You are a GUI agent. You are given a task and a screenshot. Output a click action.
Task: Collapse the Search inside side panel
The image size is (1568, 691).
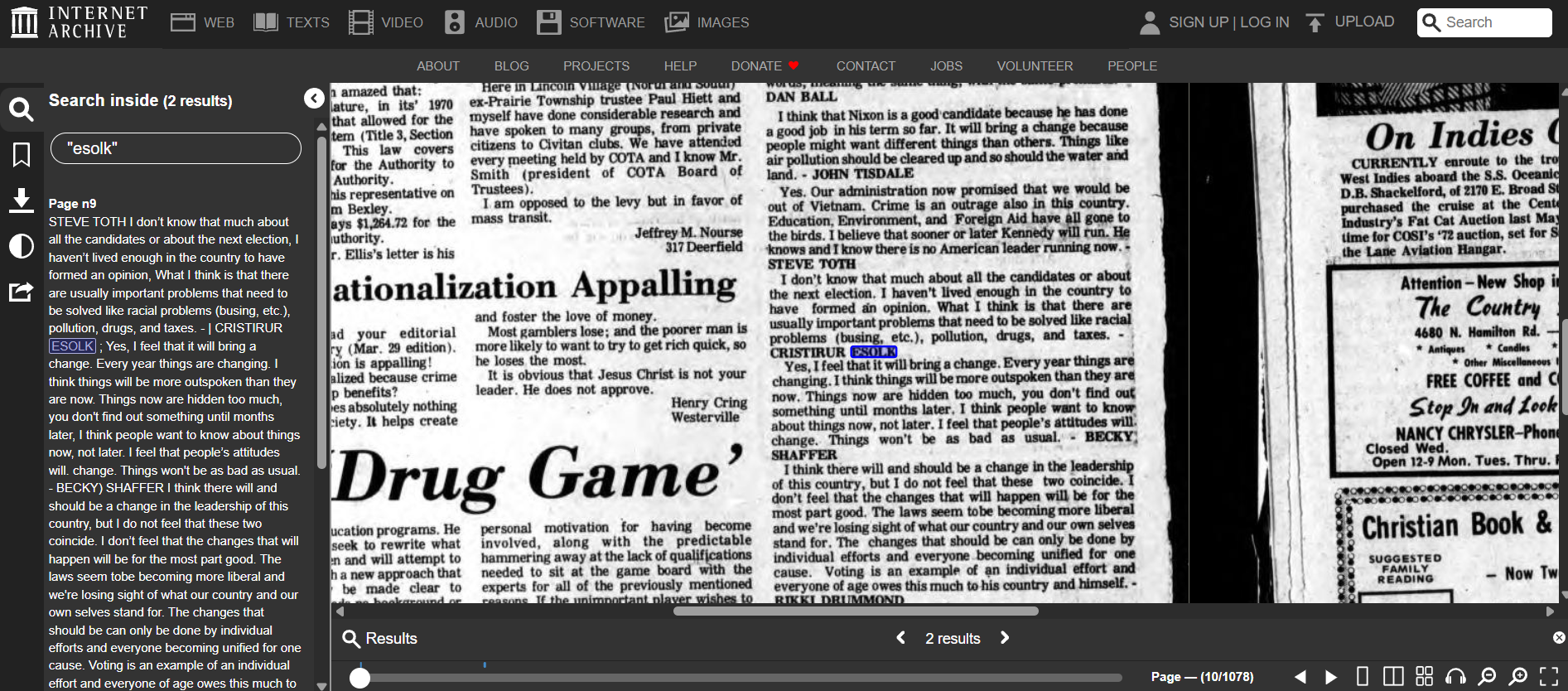[x=314, y=99]
